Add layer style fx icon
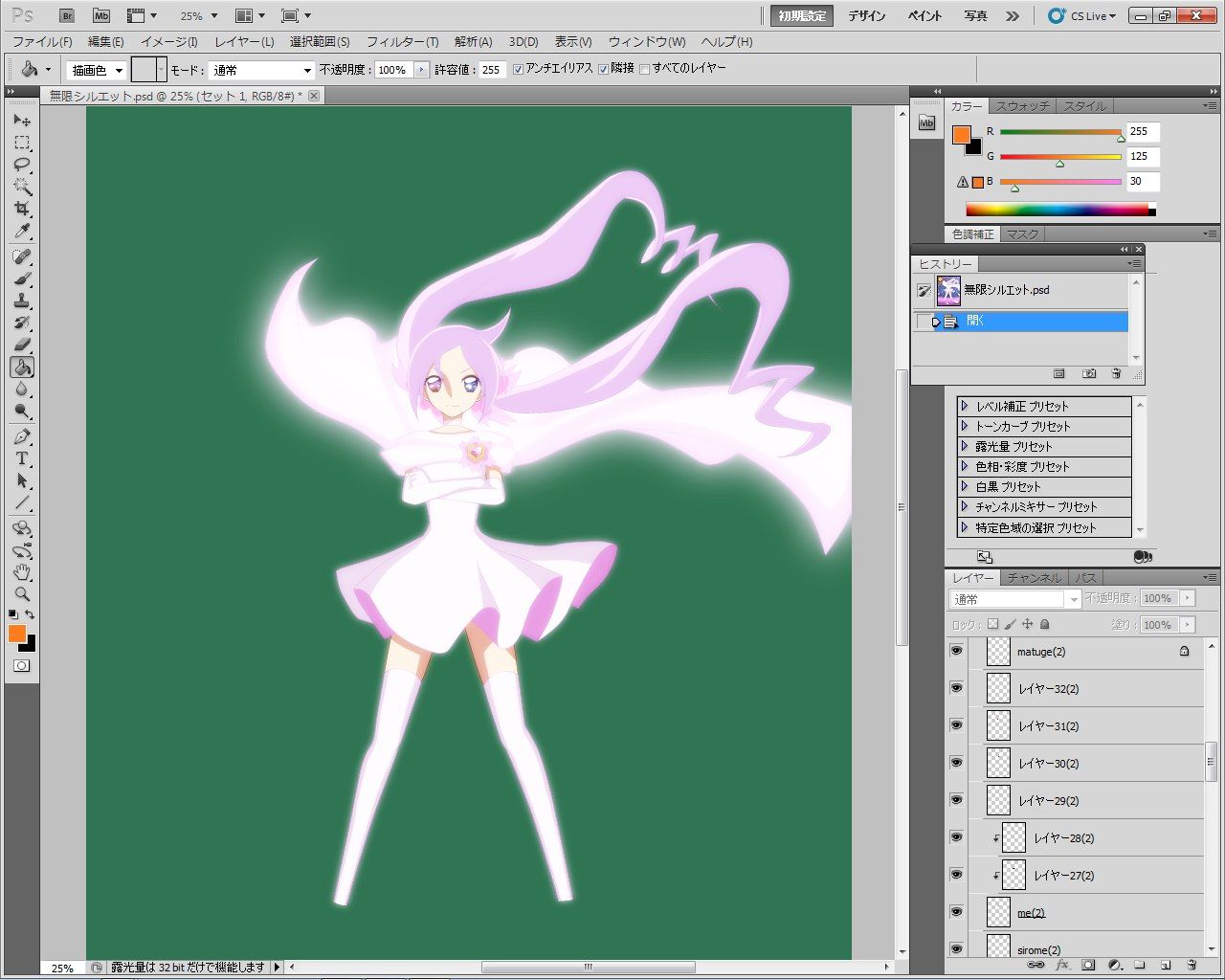Screen dimensions: 1225x980 1061,965
